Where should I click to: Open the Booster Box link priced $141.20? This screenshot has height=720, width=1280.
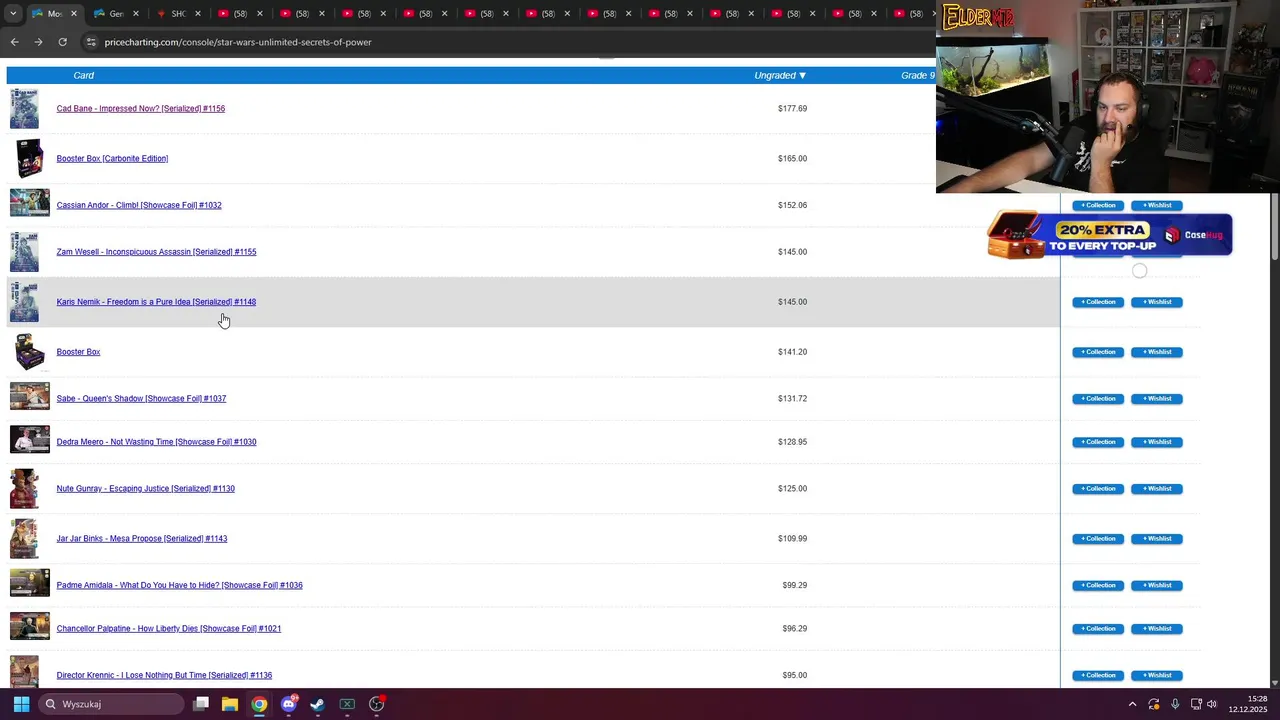78,352
